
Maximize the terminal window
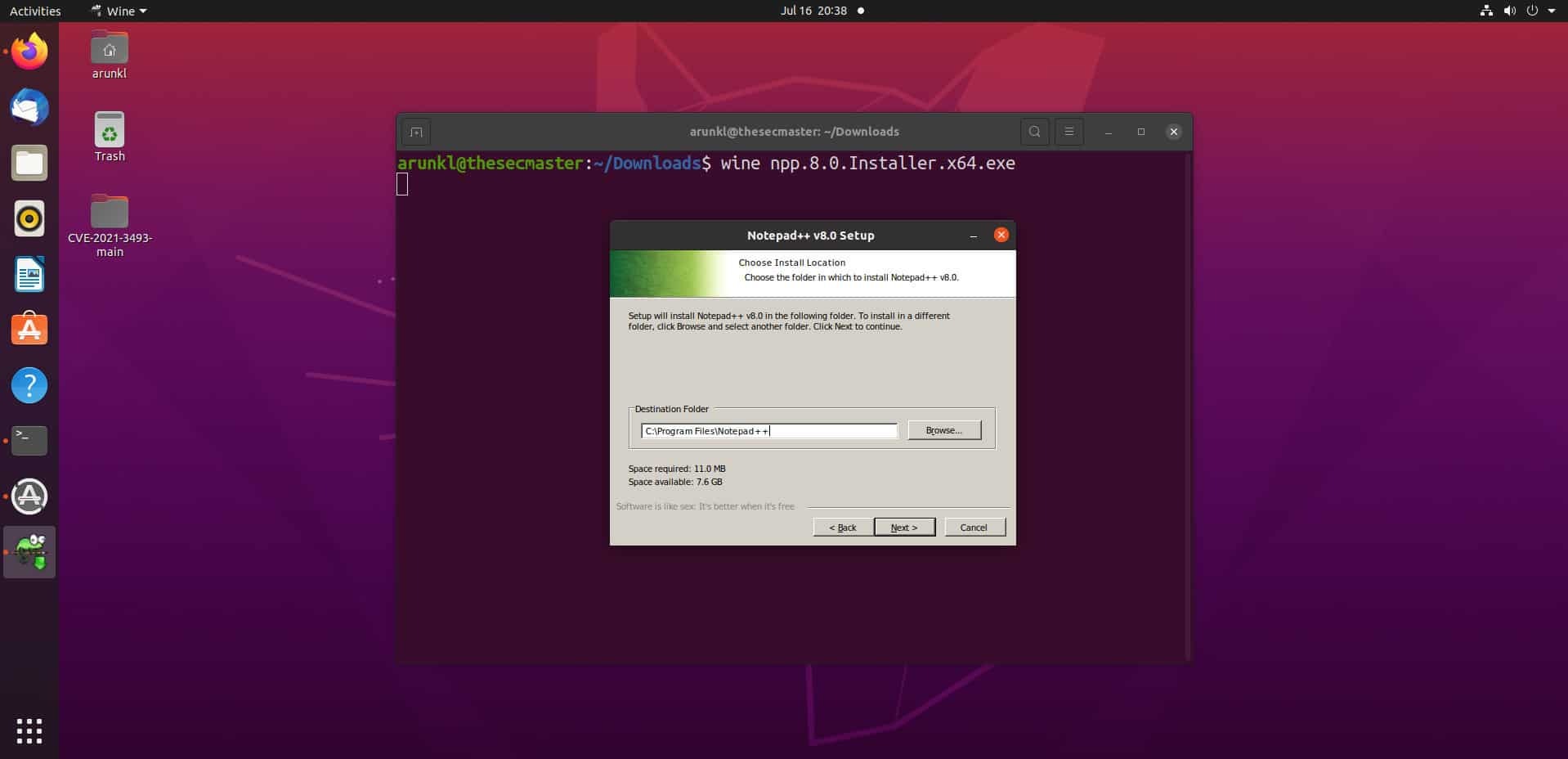click(x=1141, y=132)
